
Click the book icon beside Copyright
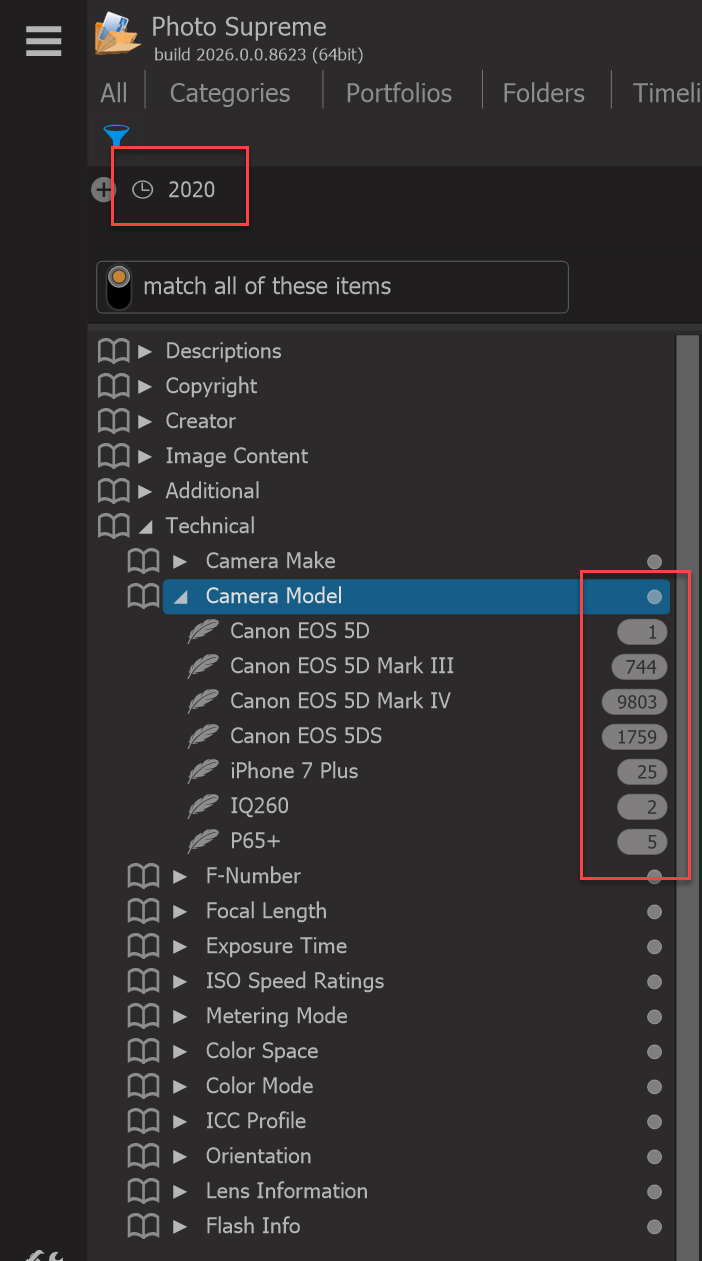[114, 386]
